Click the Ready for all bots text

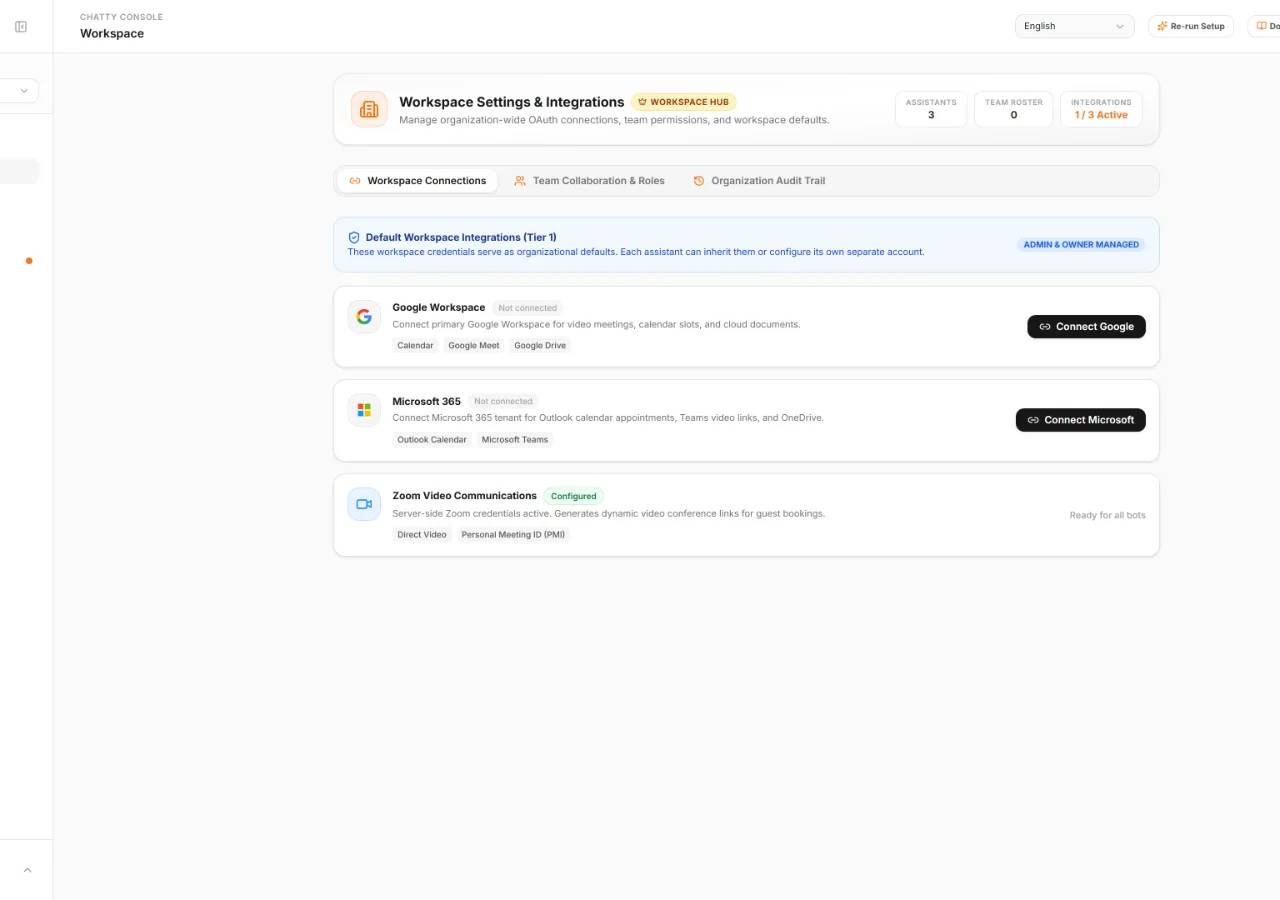tap(1108, 515)
